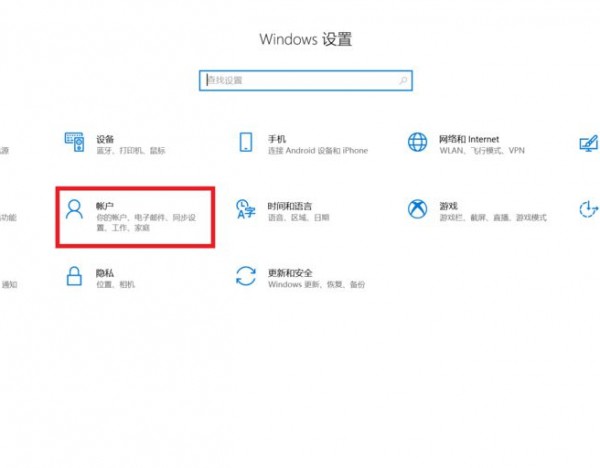
Task: Open 更新和安全 title text
Action: (290, 273)
